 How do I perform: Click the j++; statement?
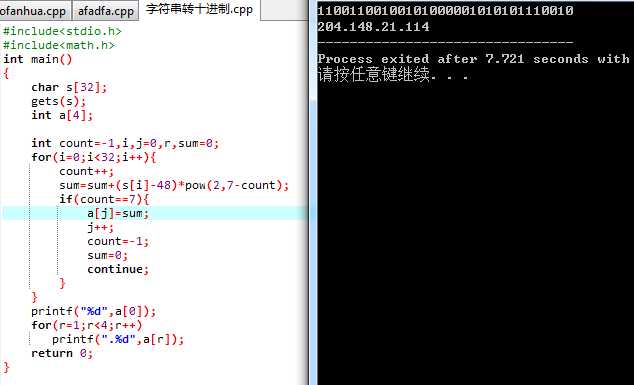(x=101, y=227)
